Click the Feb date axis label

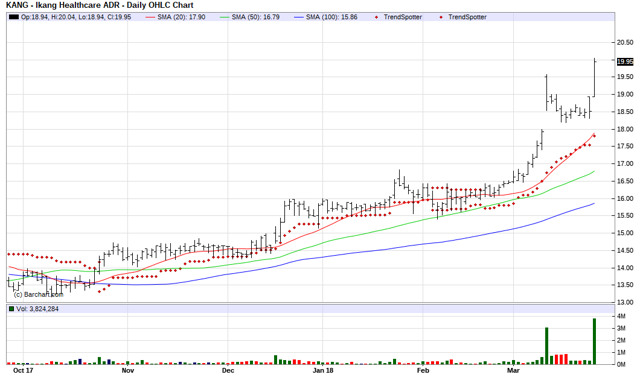point(423,370)
